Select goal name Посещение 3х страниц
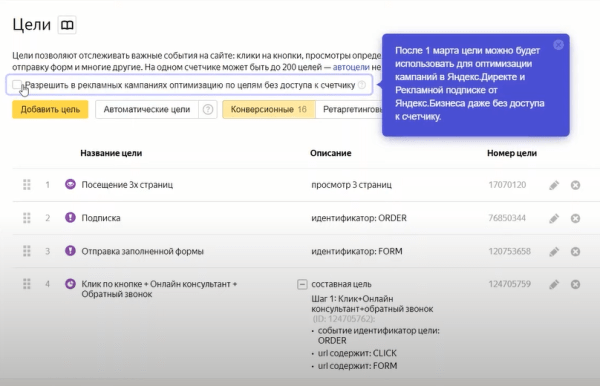 click(127, 185)
